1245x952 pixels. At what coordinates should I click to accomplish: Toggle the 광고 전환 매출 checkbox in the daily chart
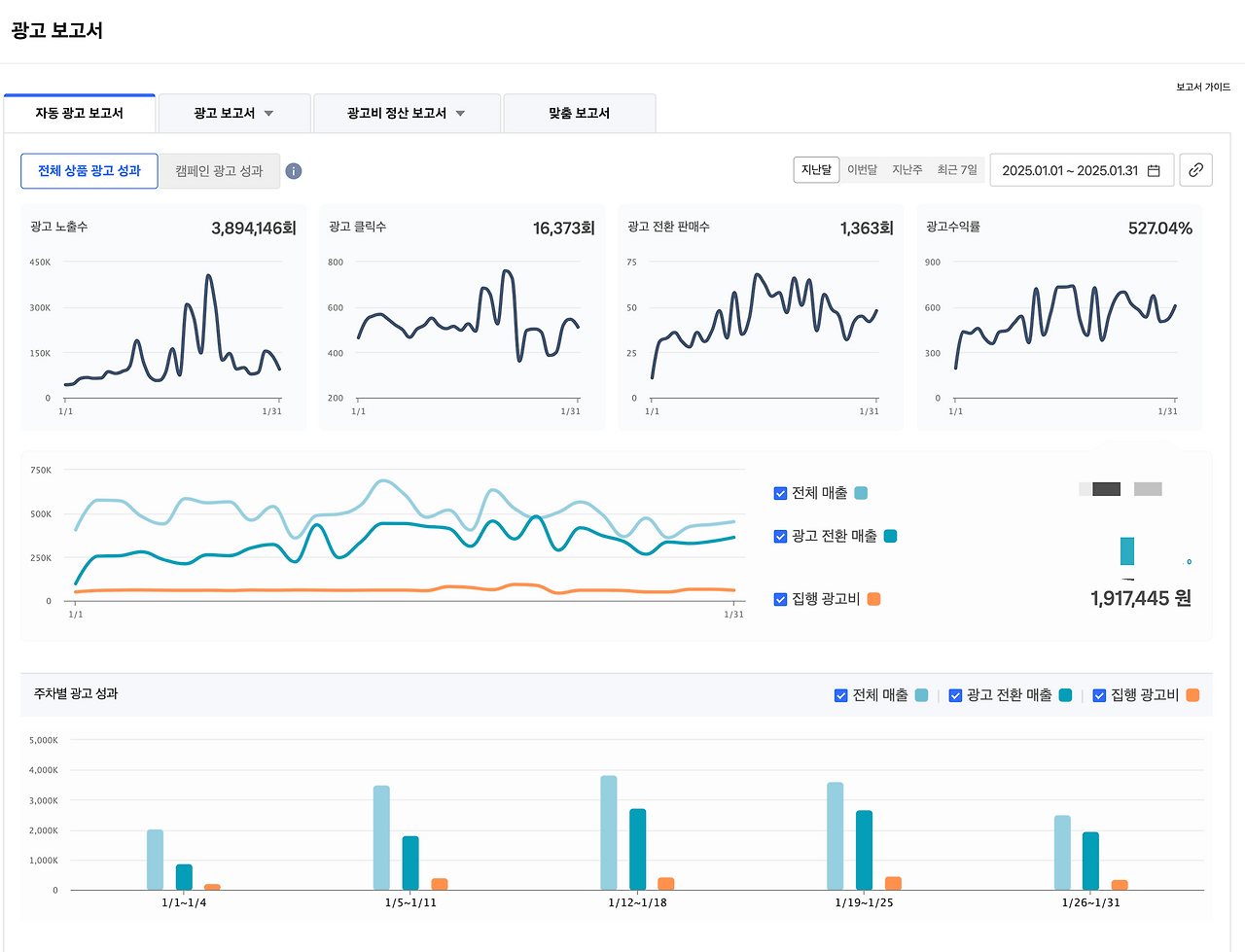click(x=780, y=536)
